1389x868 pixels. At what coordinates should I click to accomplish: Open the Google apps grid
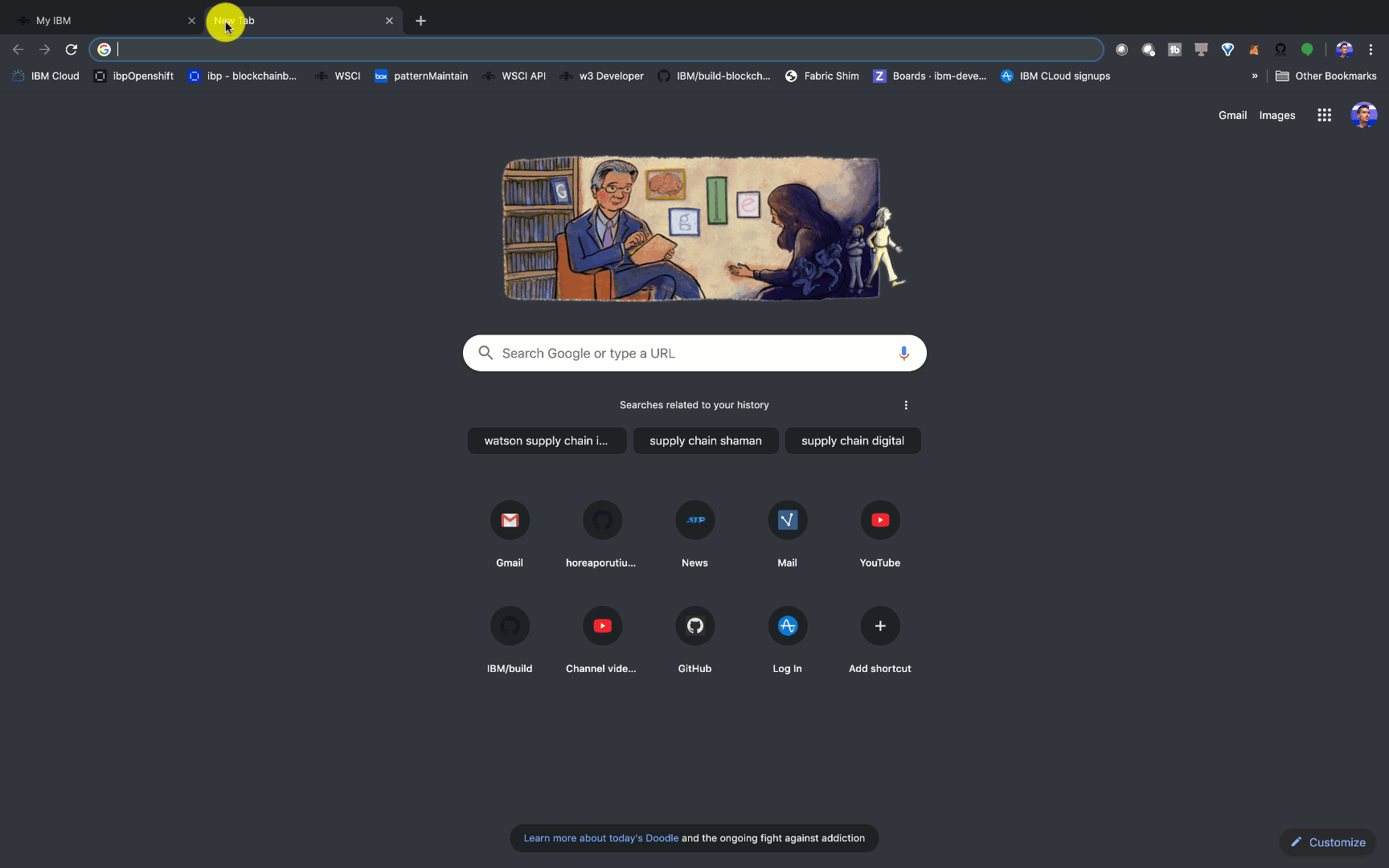click(1325, 116)
